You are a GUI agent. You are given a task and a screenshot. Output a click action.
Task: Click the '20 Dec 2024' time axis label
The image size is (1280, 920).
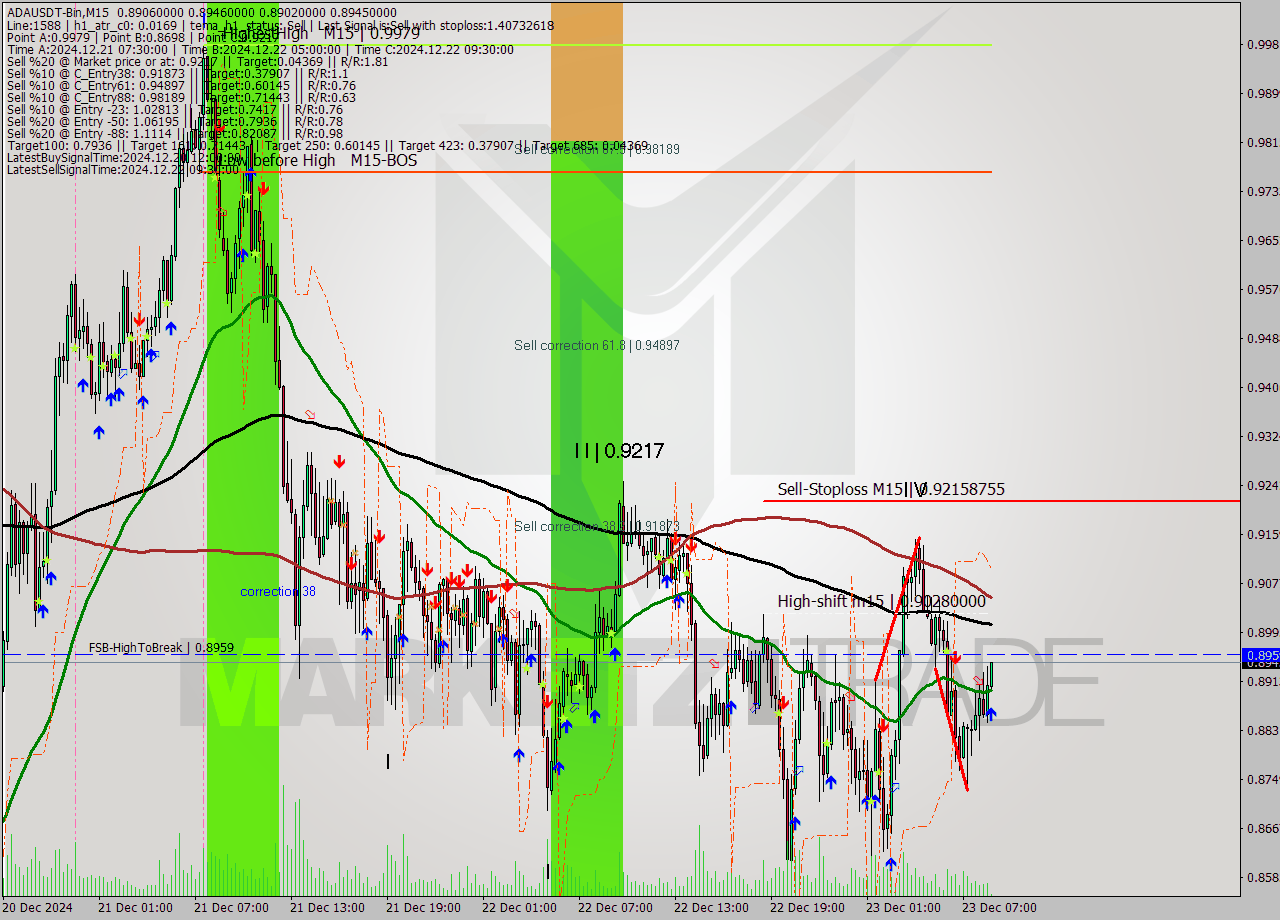pos(38,908)
